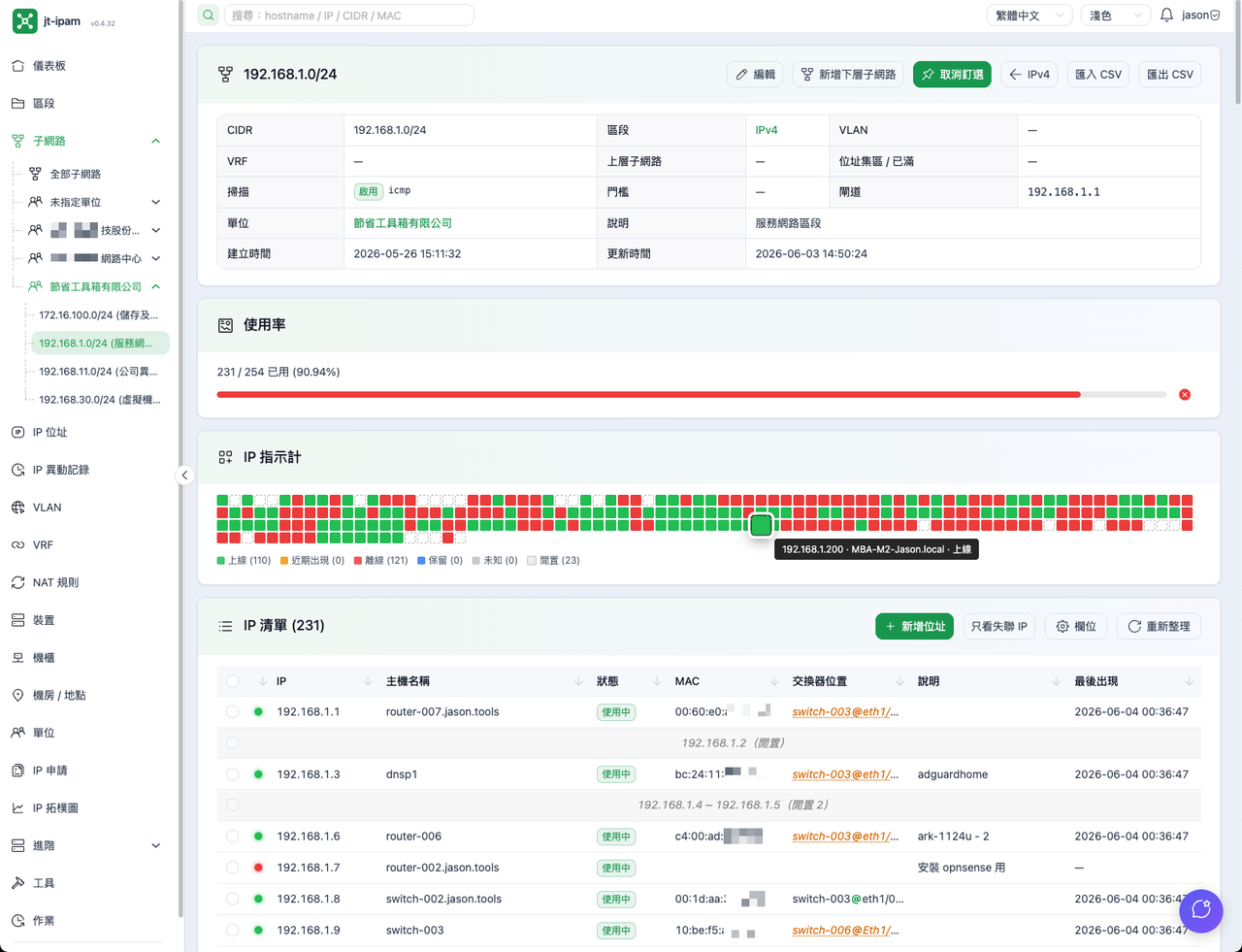
Task: Open jason user menu
Action: pyautogui.click(x=1201, y=15)
